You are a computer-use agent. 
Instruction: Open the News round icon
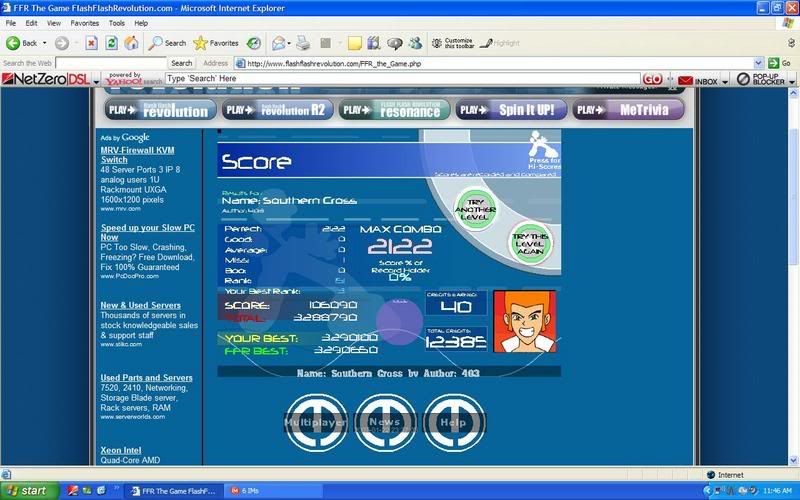385,422
